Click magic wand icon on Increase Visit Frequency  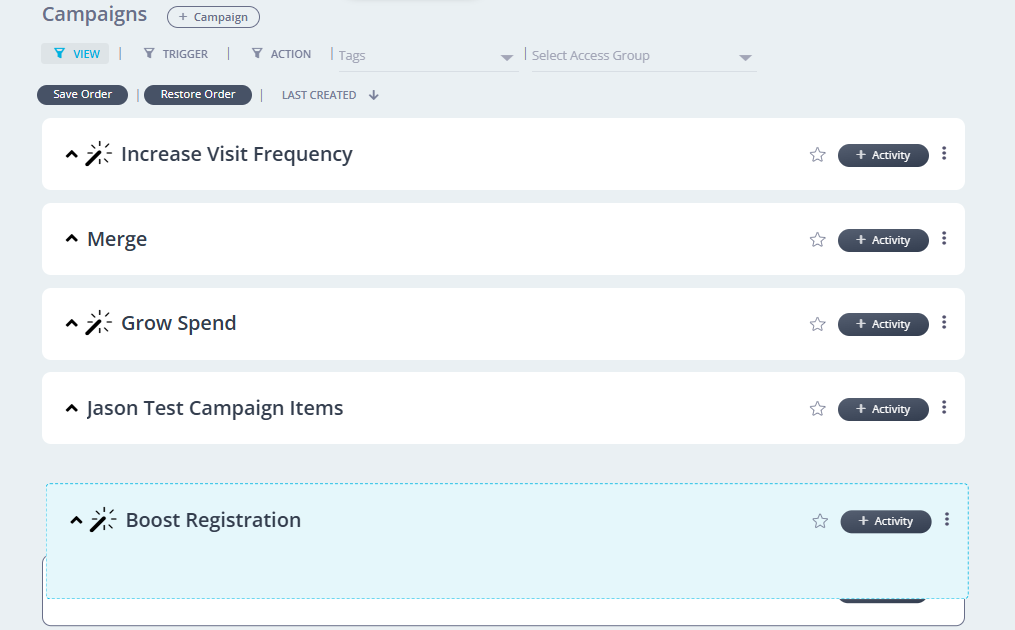pos(98,154)
